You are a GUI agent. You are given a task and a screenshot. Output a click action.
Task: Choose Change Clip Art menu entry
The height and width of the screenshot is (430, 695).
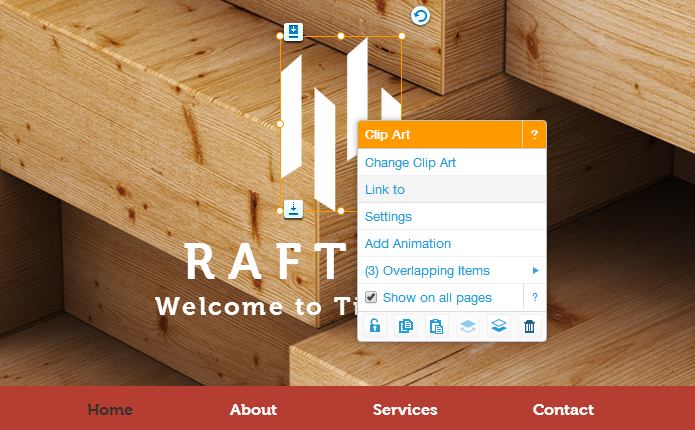[x=452, y=163]
